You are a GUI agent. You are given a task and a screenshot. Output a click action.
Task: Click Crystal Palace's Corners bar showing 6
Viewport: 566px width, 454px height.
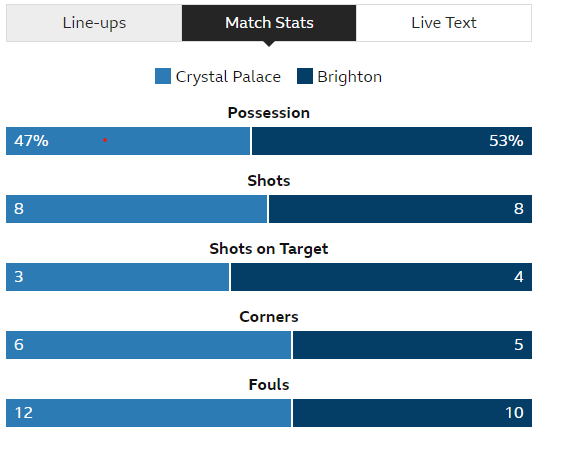[x=148, y=345]
